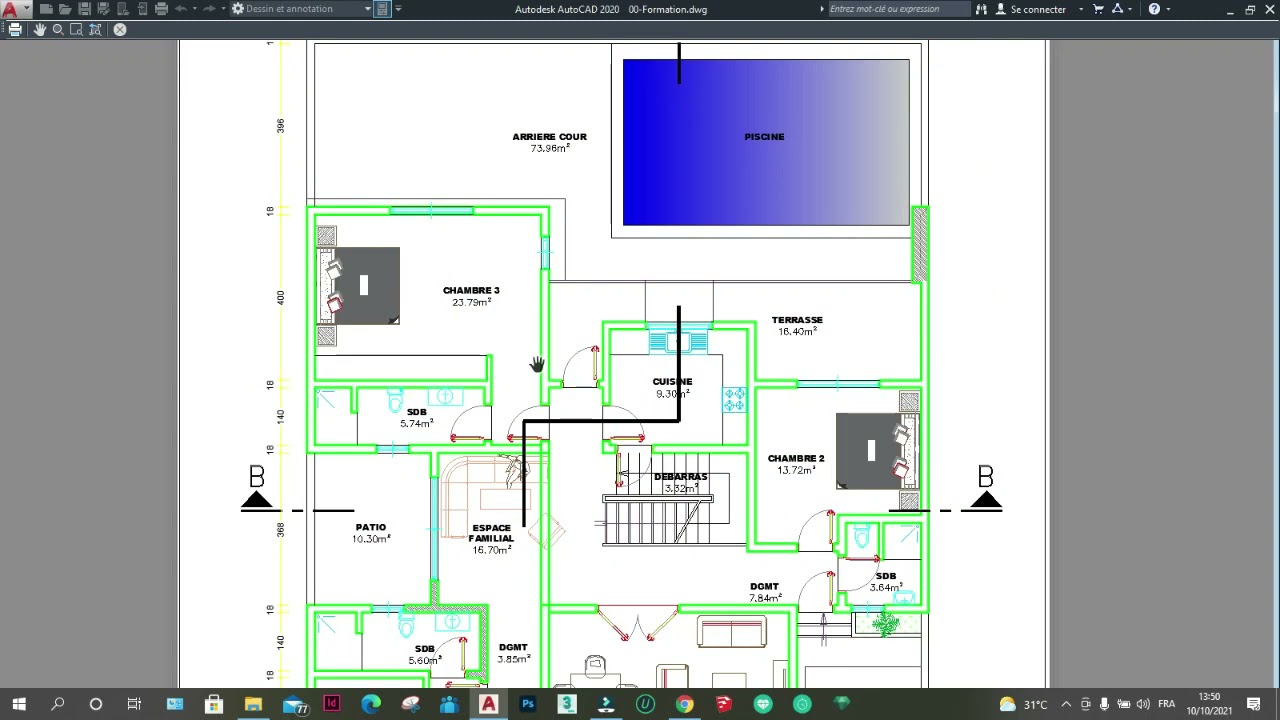
Task: Click Se connecter sign-in button
Action: (x=1030, y=9)
